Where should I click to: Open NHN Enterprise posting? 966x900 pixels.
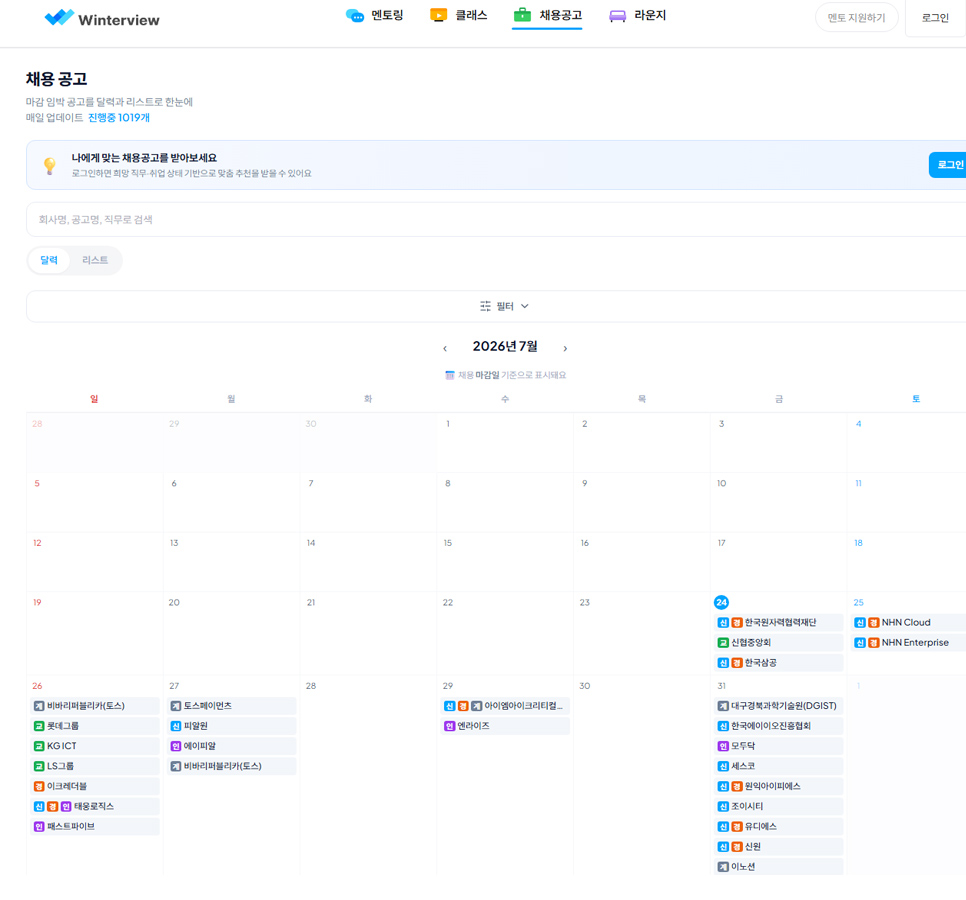pos(909,643)
